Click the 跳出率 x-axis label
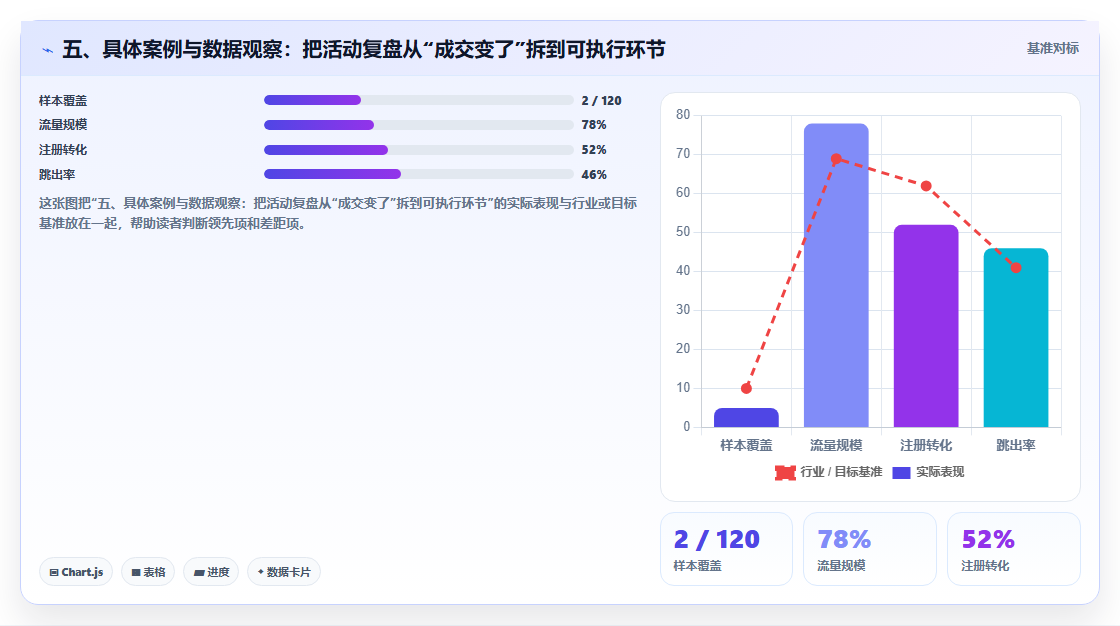Viewport: 1120px width, 626px height. pos(1016,445)
